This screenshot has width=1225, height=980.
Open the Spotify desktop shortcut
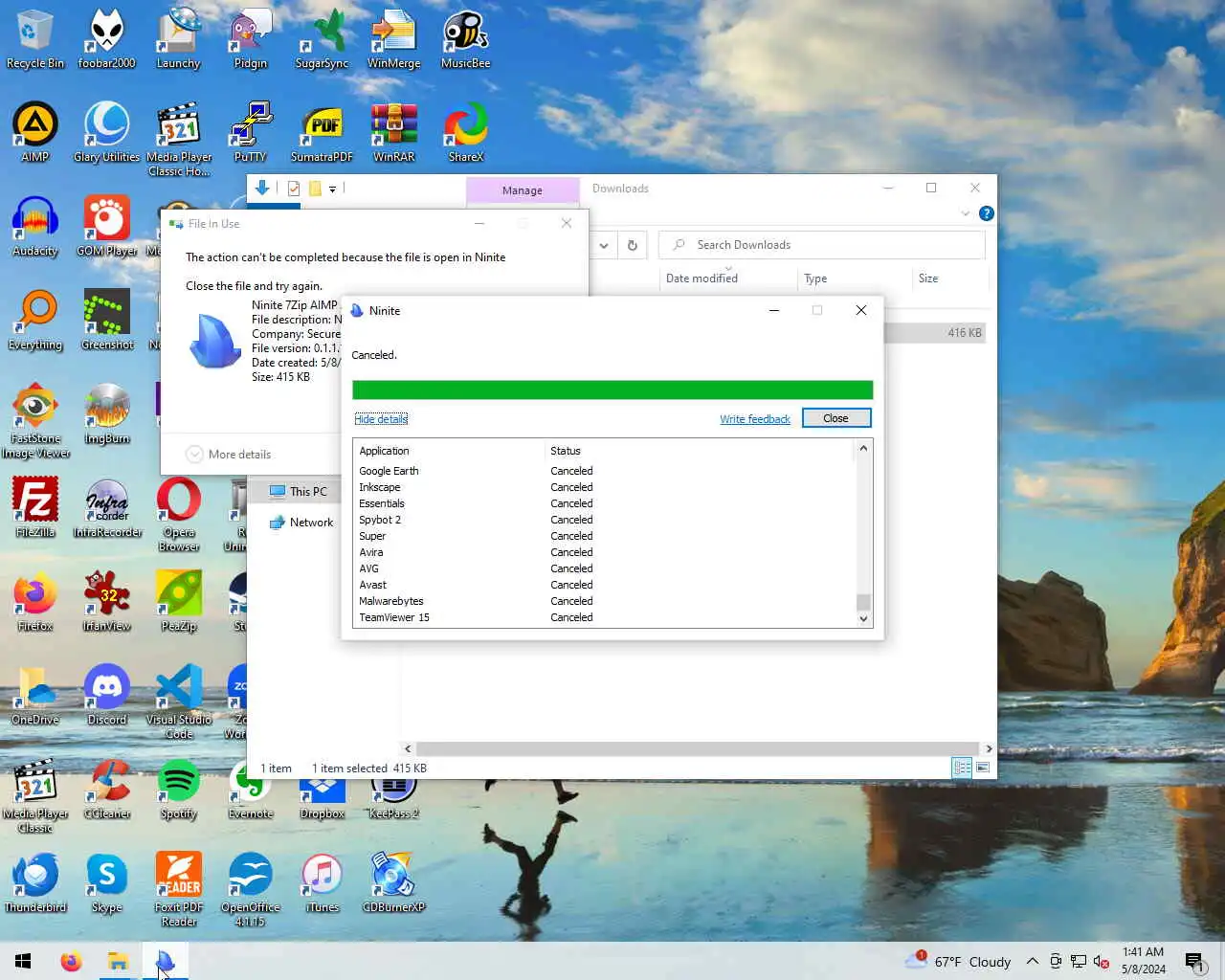click(178, 789)
